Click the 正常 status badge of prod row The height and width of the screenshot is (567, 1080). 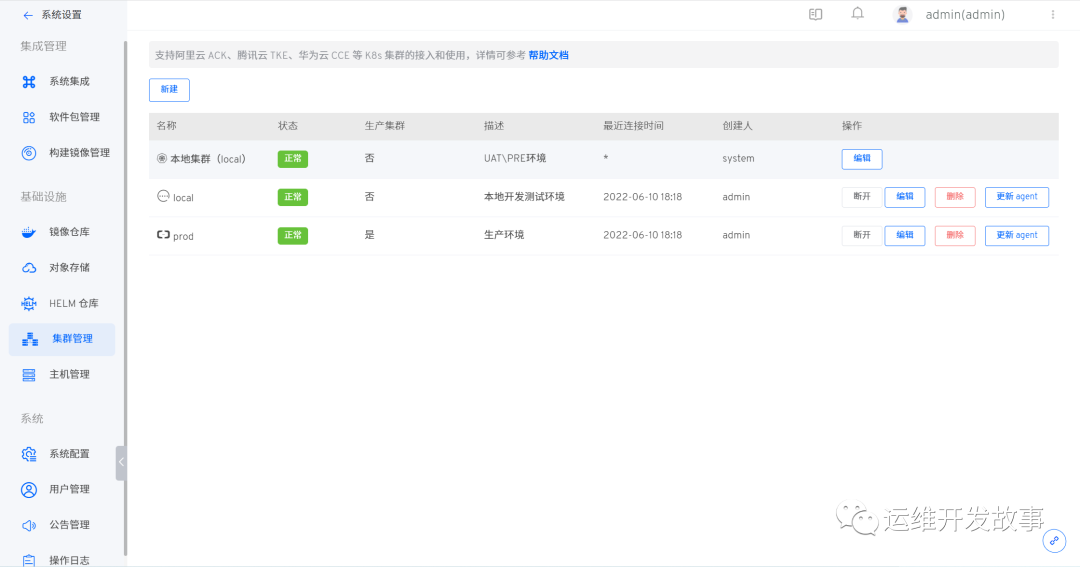(x=293, y=236)
